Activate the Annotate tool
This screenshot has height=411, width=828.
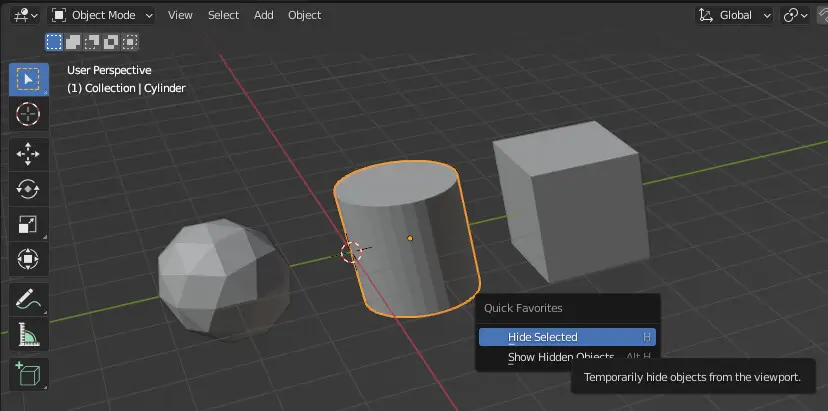tap(29, 299)
